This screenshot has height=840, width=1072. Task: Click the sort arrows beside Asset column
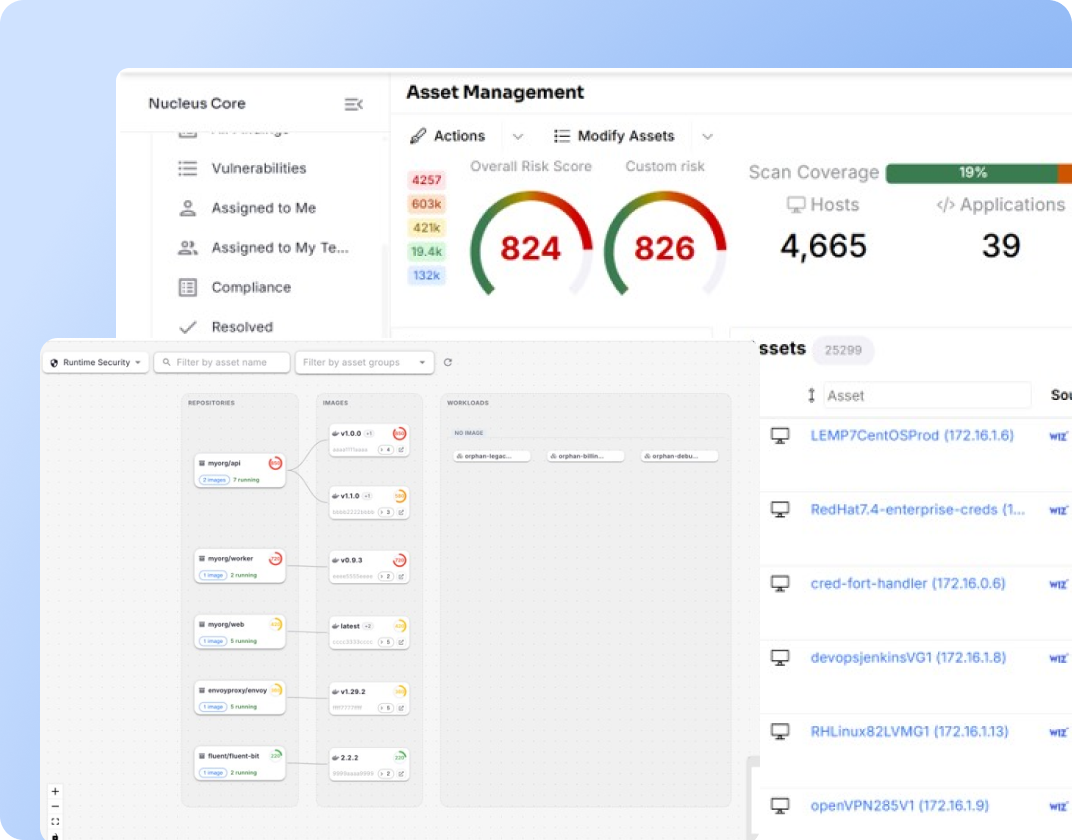click(811, 395)
